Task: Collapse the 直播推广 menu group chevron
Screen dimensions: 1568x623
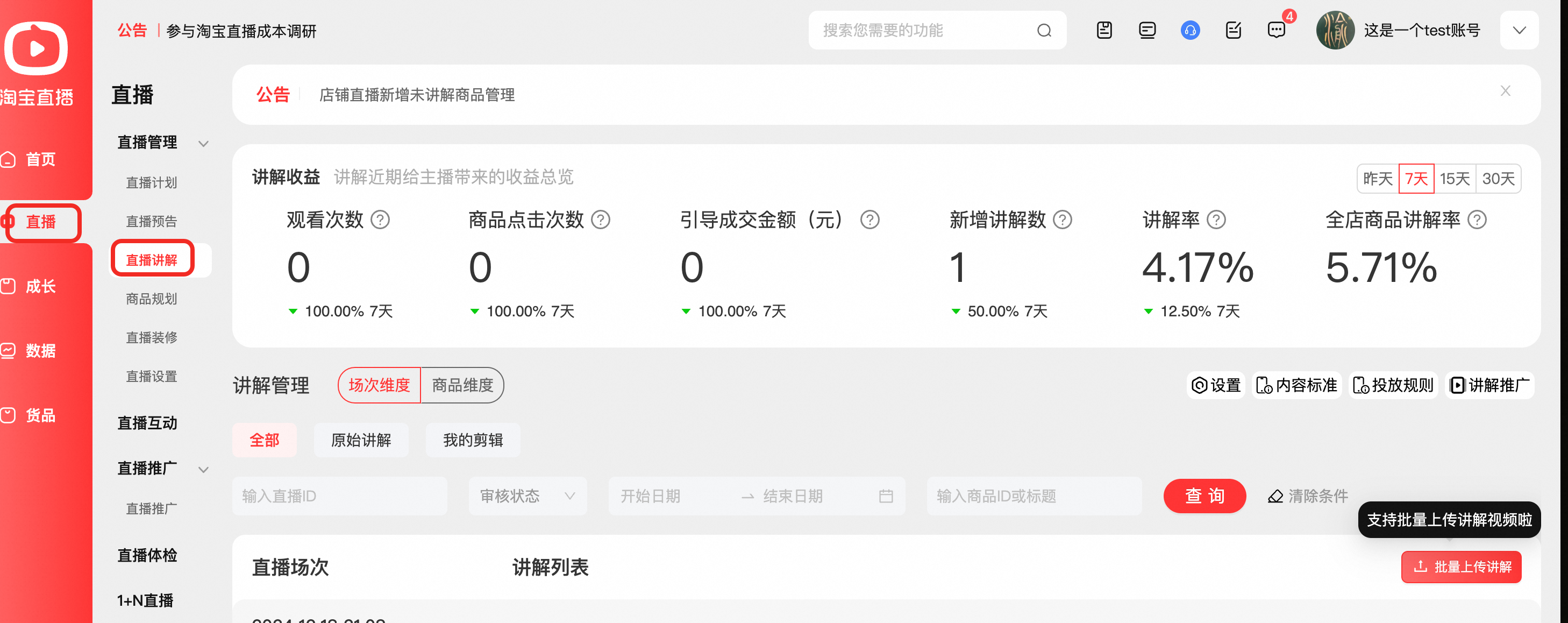Action: pos(203,470)
